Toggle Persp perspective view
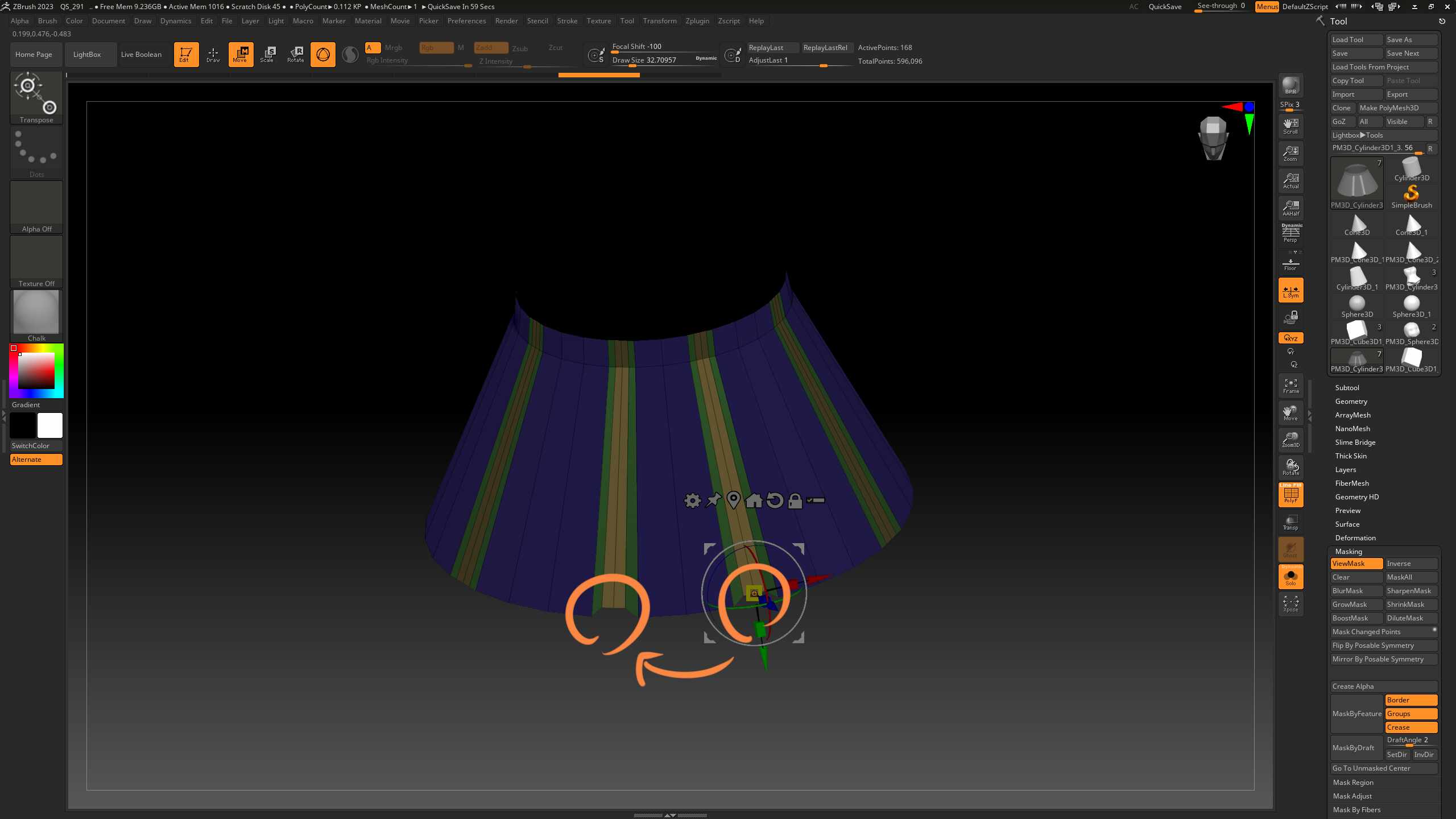Viewport: 1456px width, 819px height. click(x=1290, y=234)
